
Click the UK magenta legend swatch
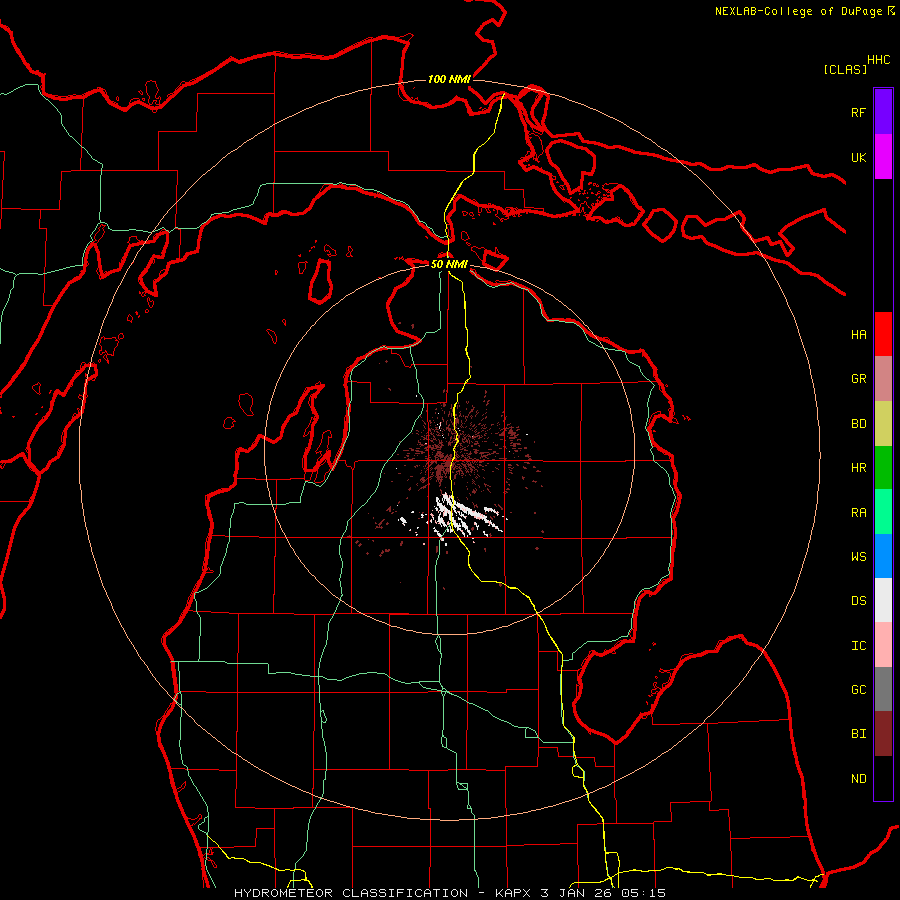(x=883, y=157)
